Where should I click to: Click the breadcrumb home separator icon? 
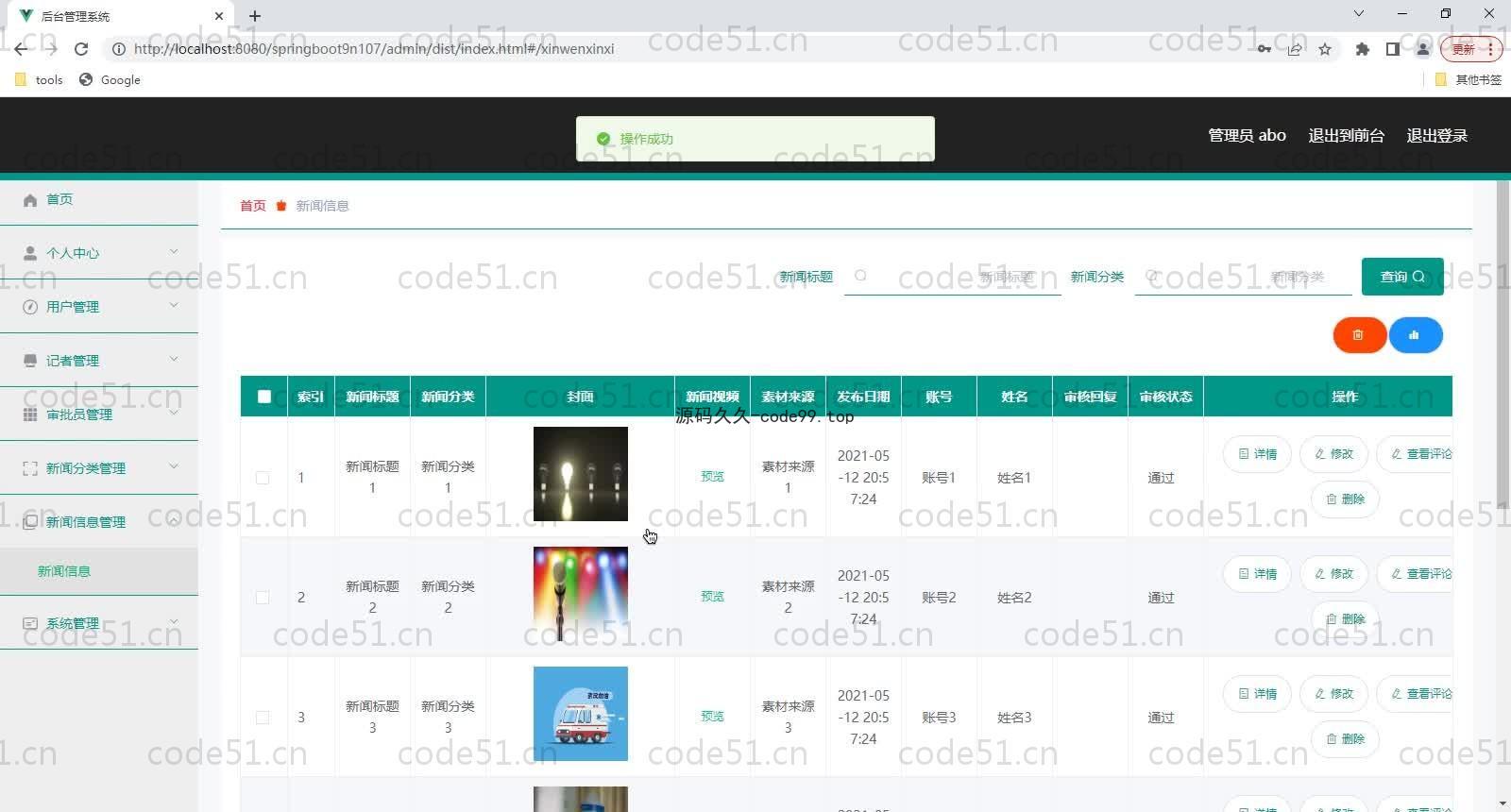coord(281,206)
